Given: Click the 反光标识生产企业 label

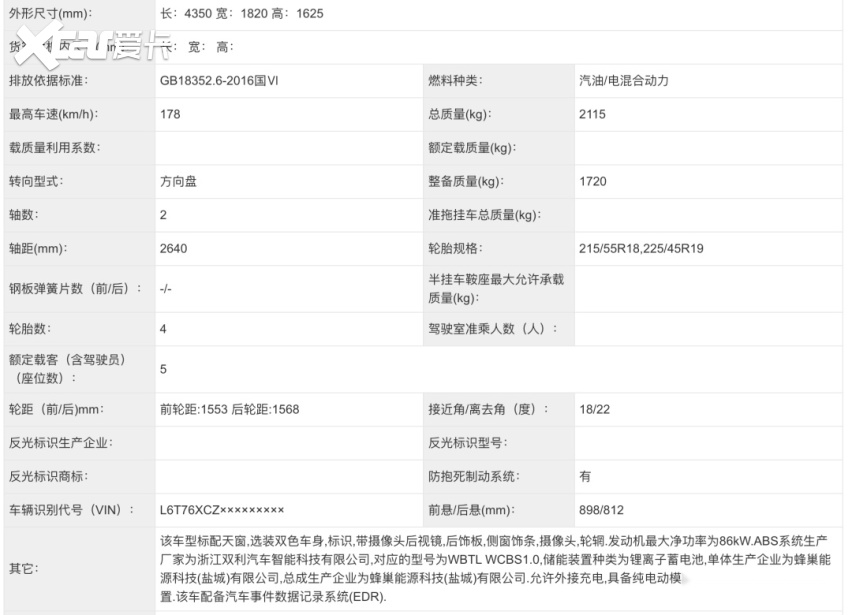Looking at the screenshot, I should pyautogui.click(x=61, y=443).
